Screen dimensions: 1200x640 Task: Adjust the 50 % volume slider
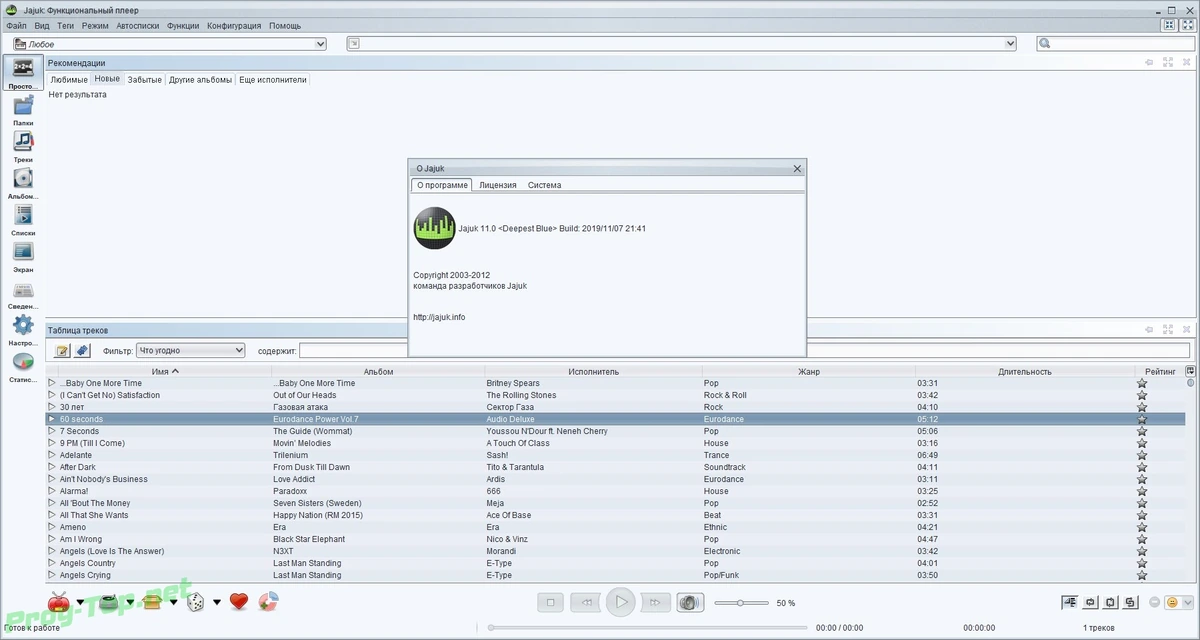tap(740, 603)
